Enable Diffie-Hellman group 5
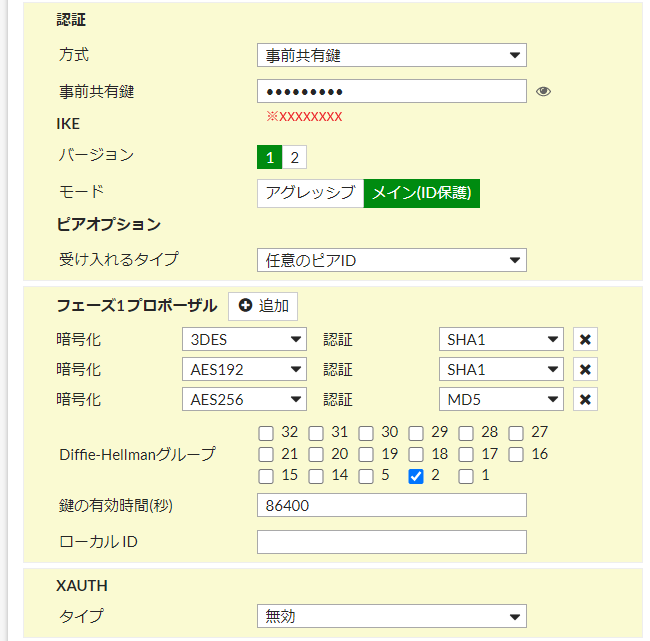The width and height of the screenshot is (650, 641). click(x=366, y=476)
